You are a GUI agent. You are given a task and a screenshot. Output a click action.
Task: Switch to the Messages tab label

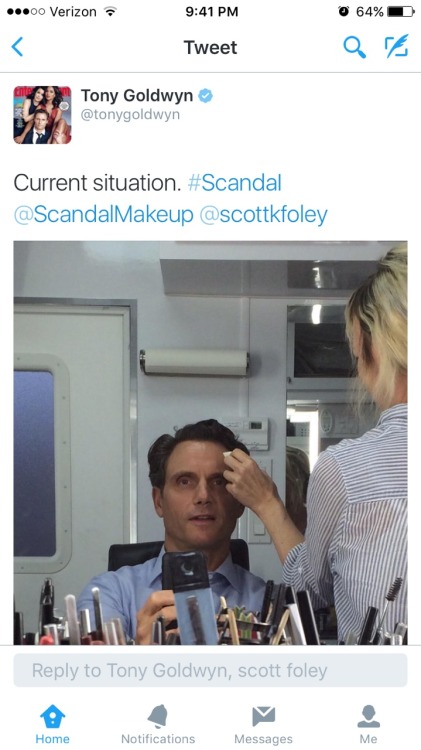pyautogui.click(x=264, y=739)
